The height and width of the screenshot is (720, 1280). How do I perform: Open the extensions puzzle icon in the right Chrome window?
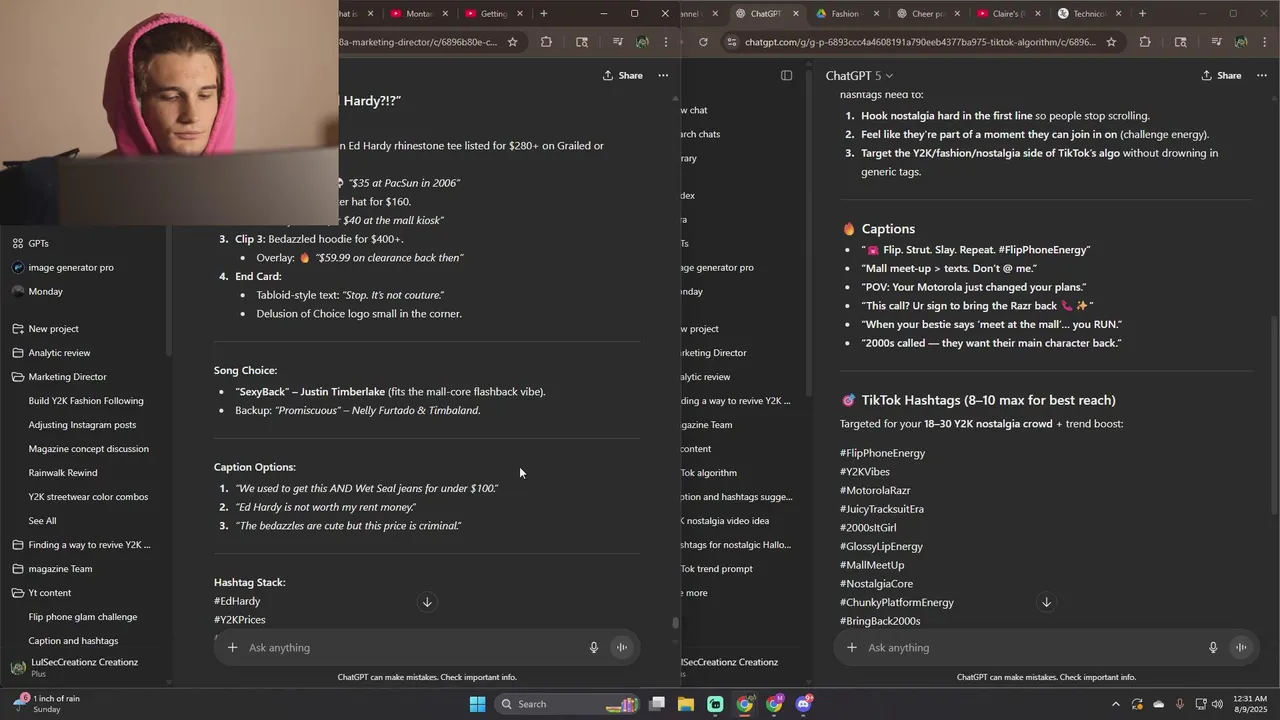pyautogui.click(x=1145, y=42)
